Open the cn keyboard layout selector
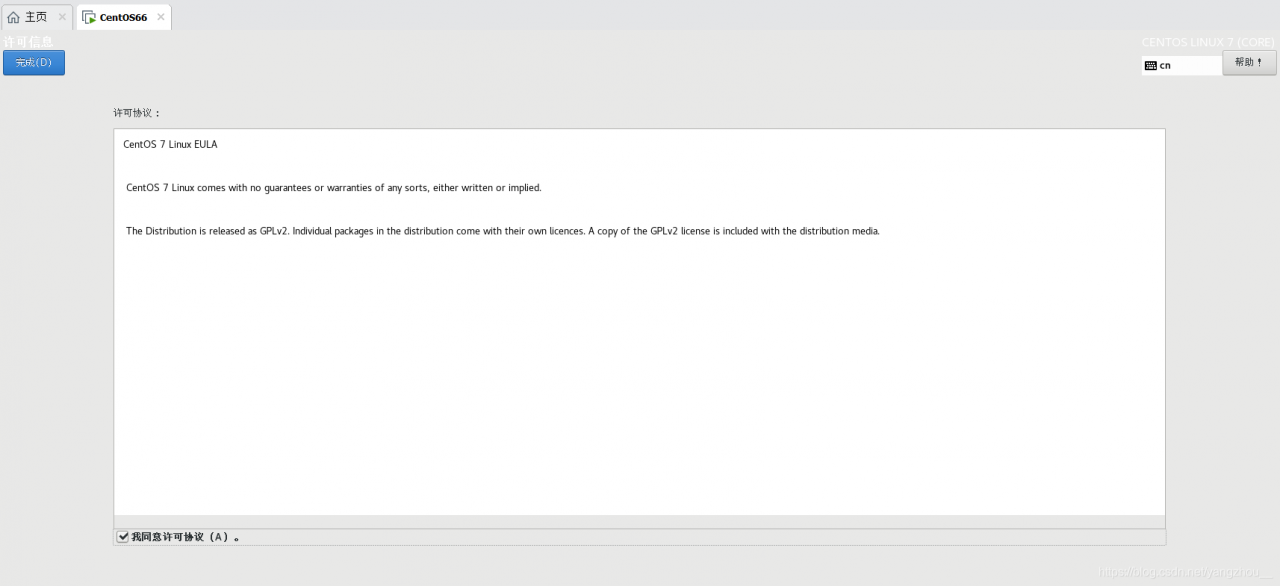The image size is (1280, 586). (x=1180, y=65)
